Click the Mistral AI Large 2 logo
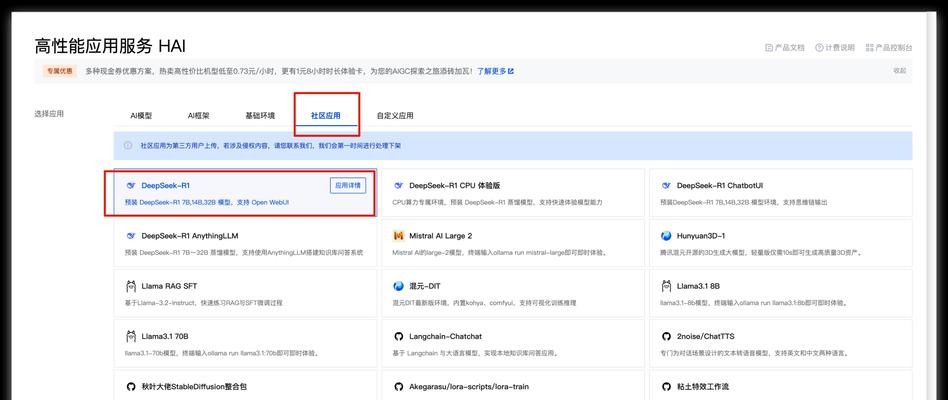This screenshot has width=948, height=400. [x=398, y=236]
